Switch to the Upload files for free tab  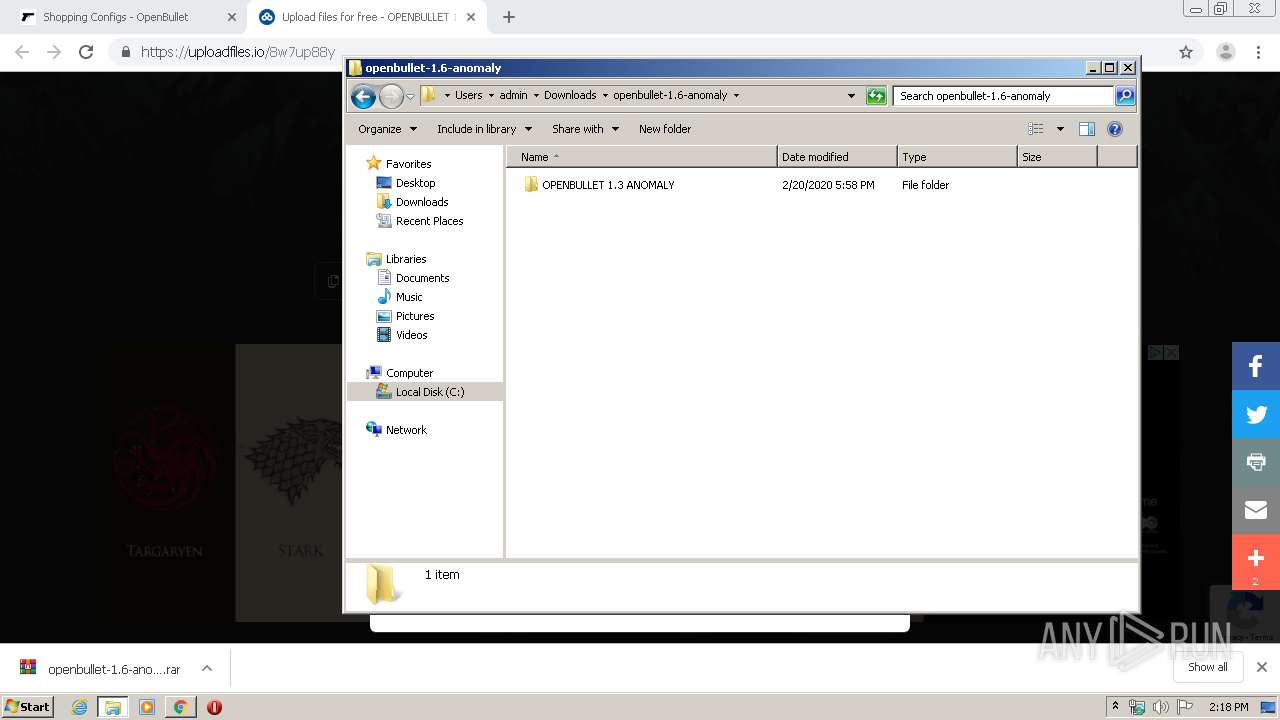368,17
